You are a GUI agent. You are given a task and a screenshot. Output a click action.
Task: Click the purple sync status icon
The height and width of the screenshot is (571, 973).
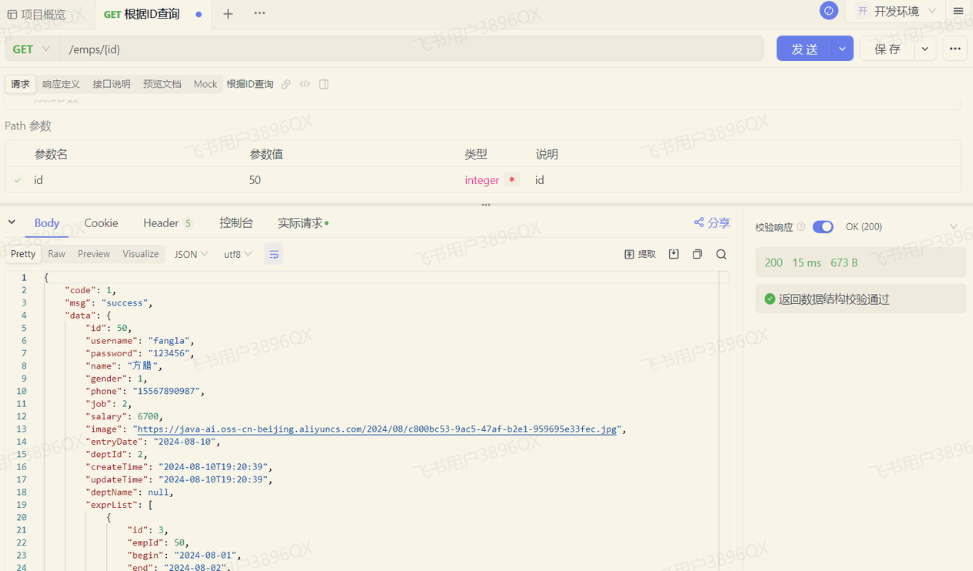pos(828,11)
